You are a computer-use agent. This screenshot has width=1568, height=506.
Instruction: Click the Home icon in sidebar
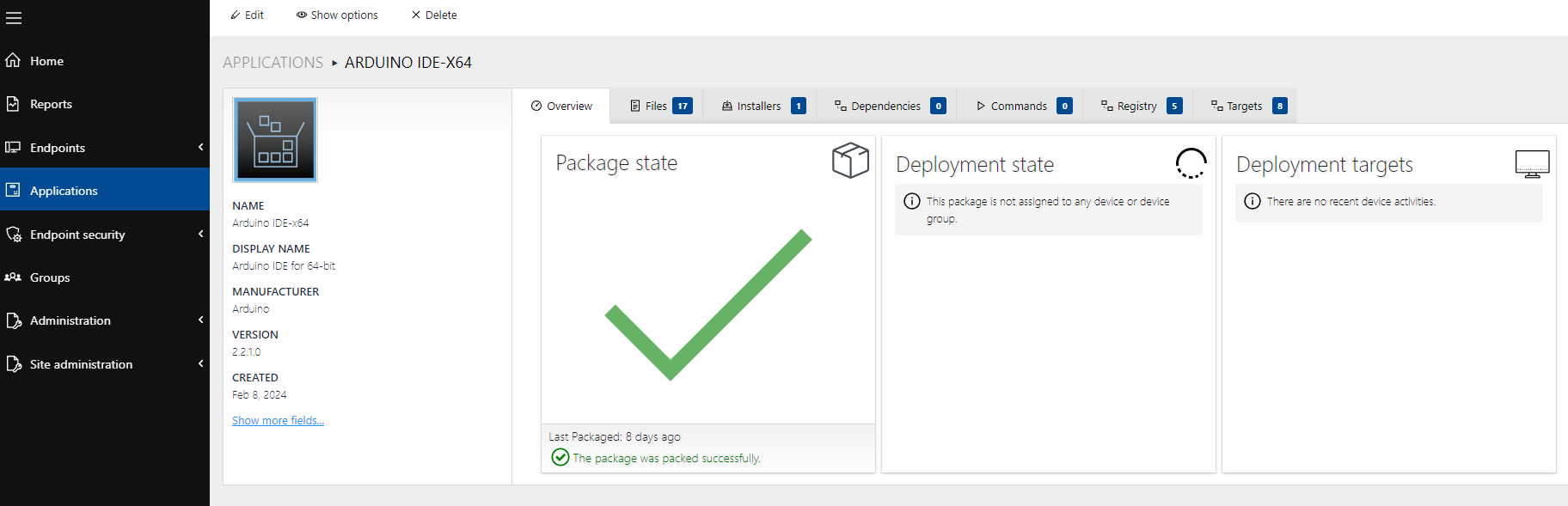coord(13,60)
